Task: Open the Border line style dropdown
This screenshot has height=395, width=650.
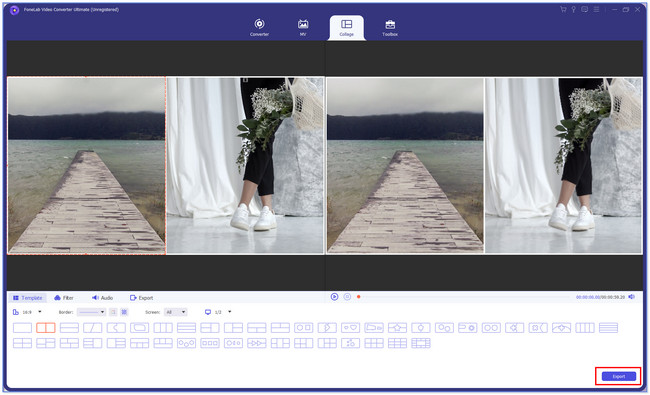Action: 92,312
